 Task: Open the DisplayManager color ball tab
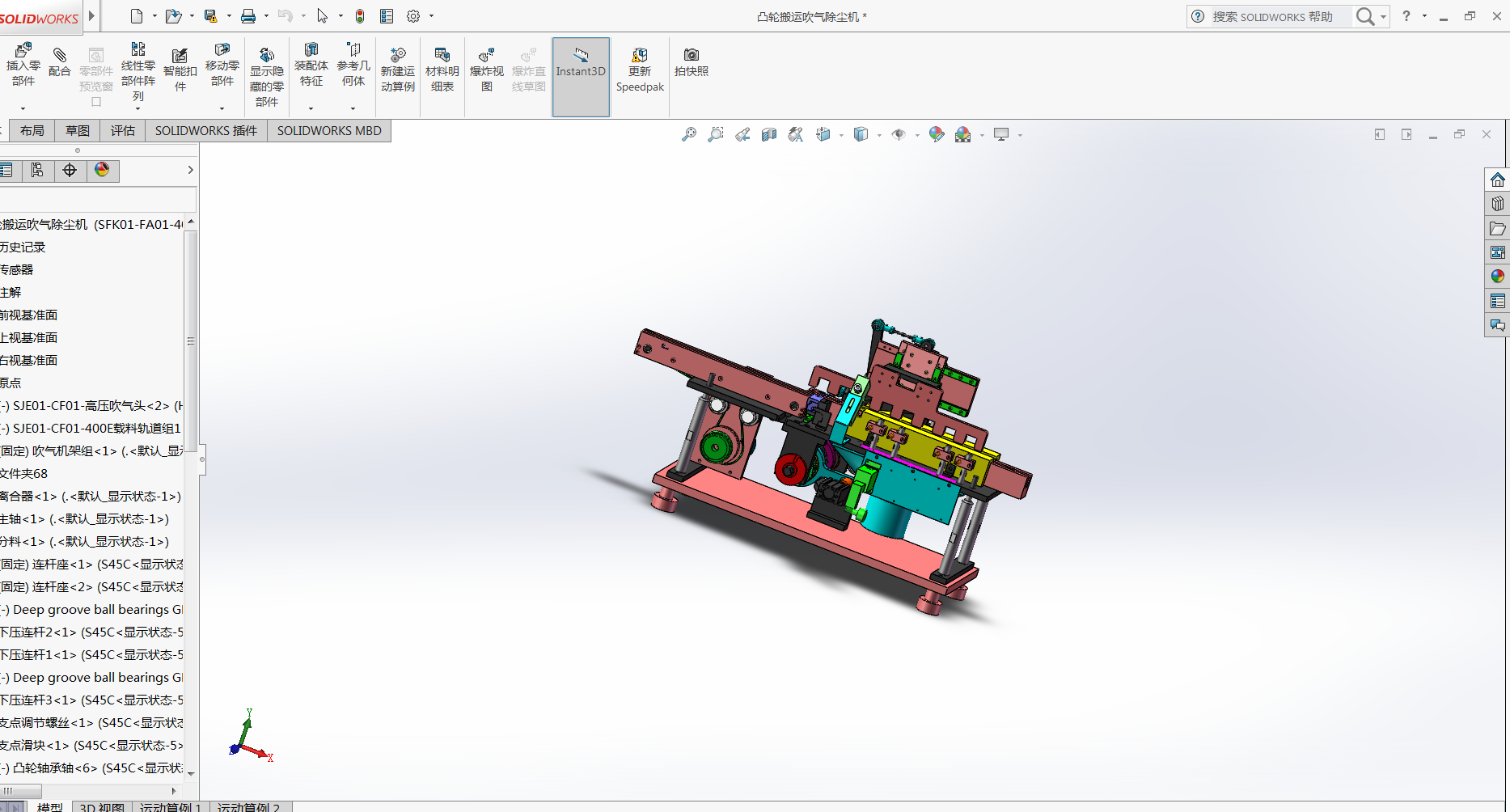point(102,170)
